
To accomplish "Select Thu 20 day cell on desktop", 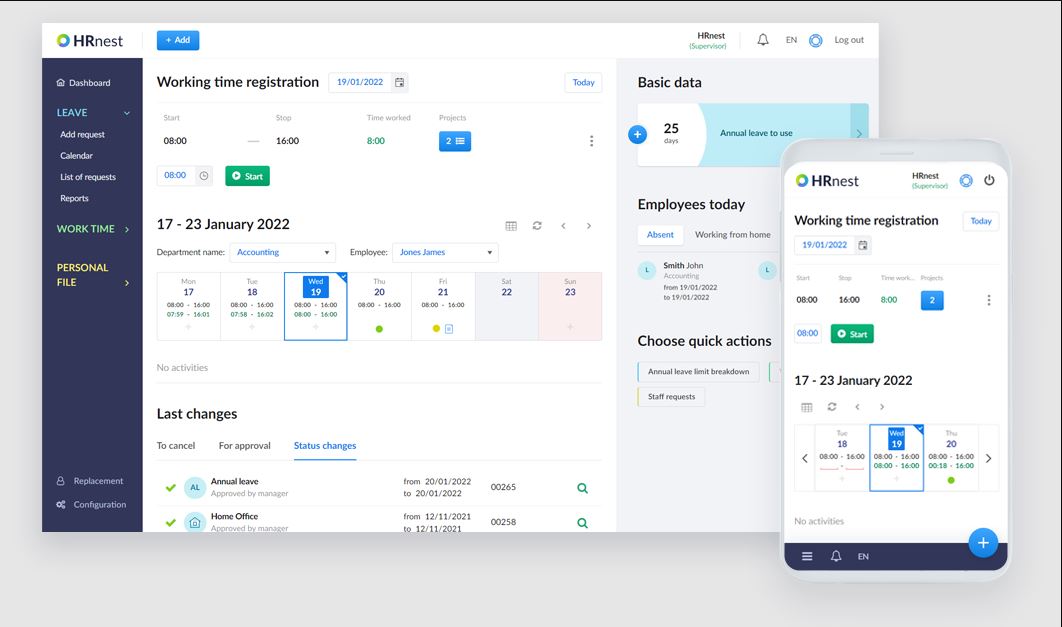I will [379, 306].
